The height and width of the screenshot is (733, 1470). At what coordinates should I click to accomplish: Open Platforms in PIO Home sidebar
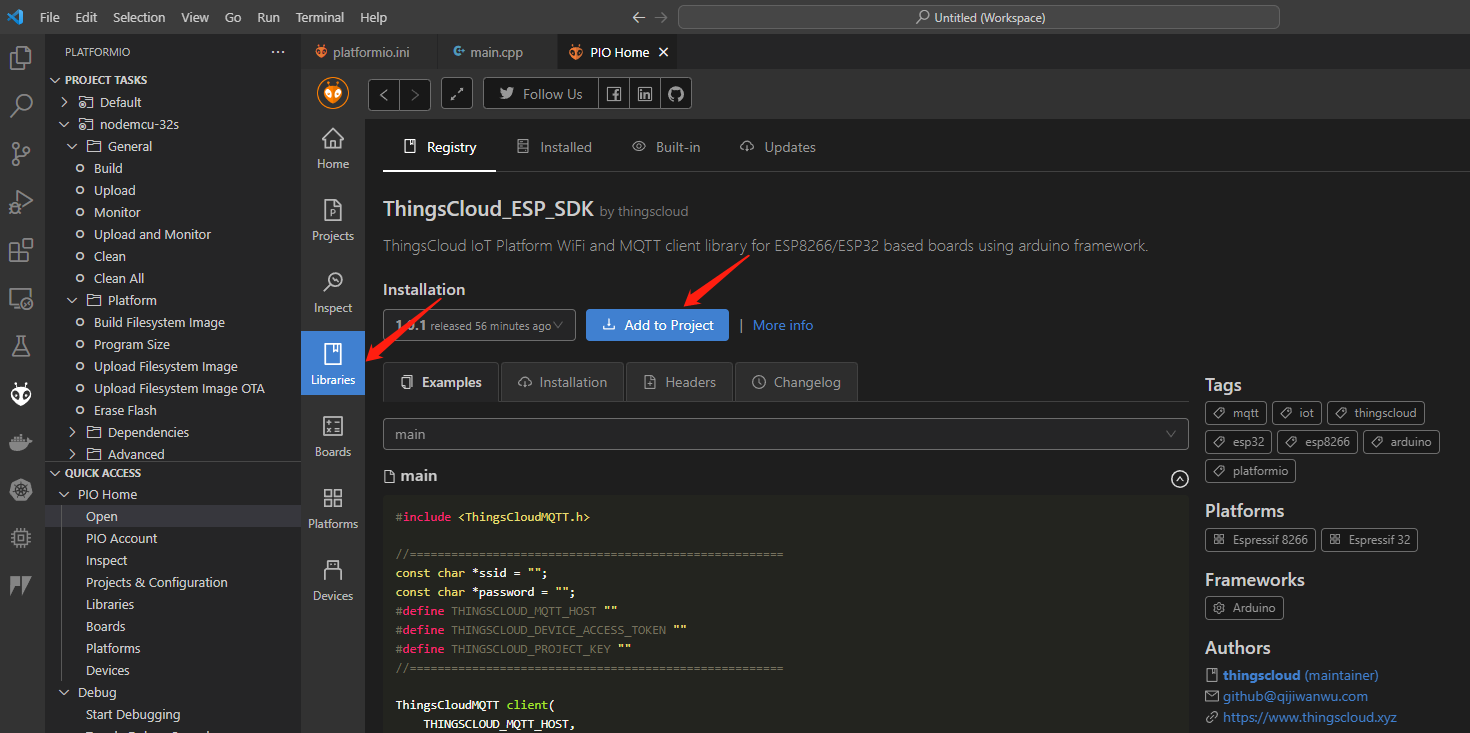tap(333, 508)
